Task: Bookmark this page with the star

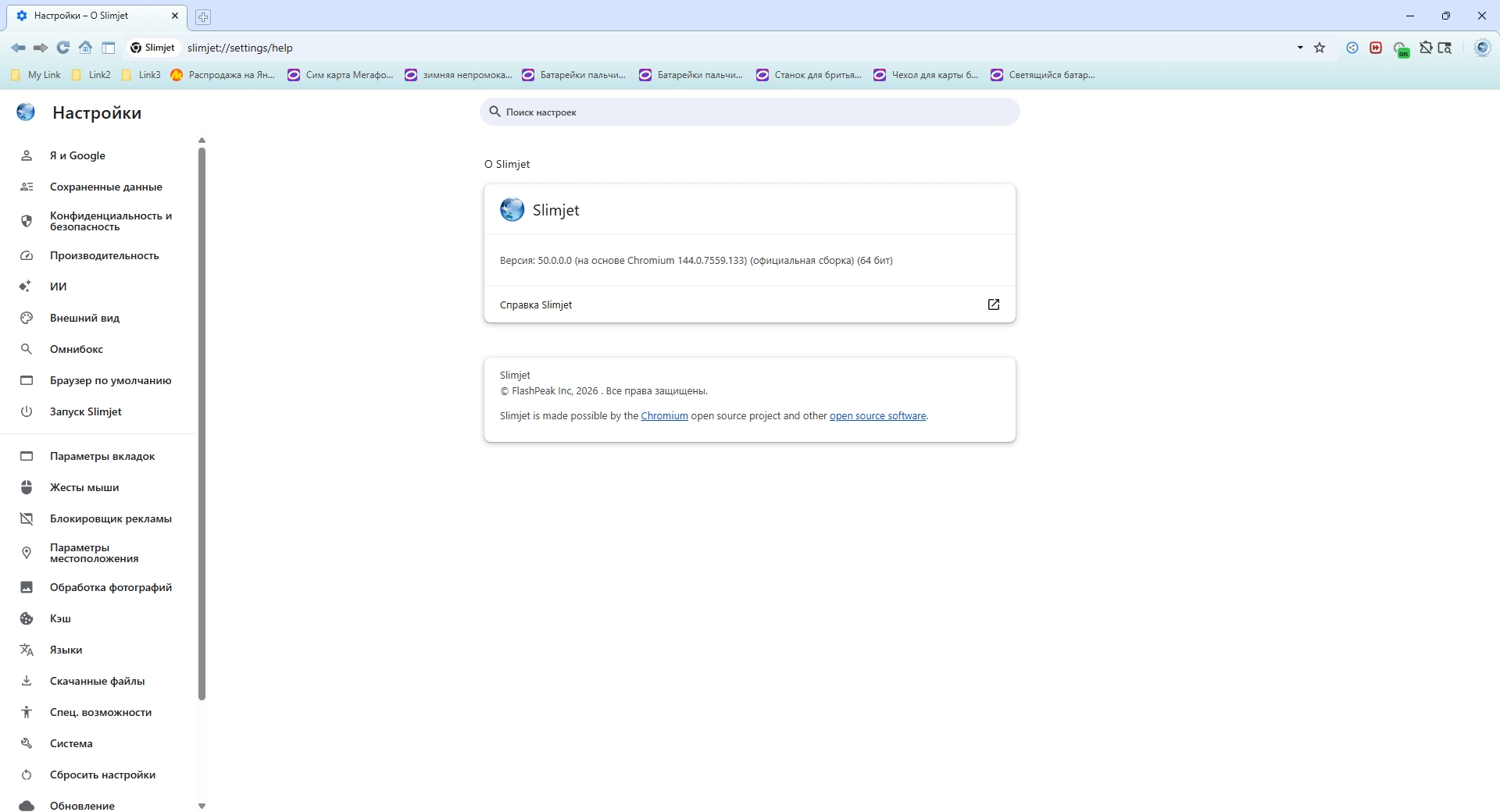Action: (x=1320, y=48)
